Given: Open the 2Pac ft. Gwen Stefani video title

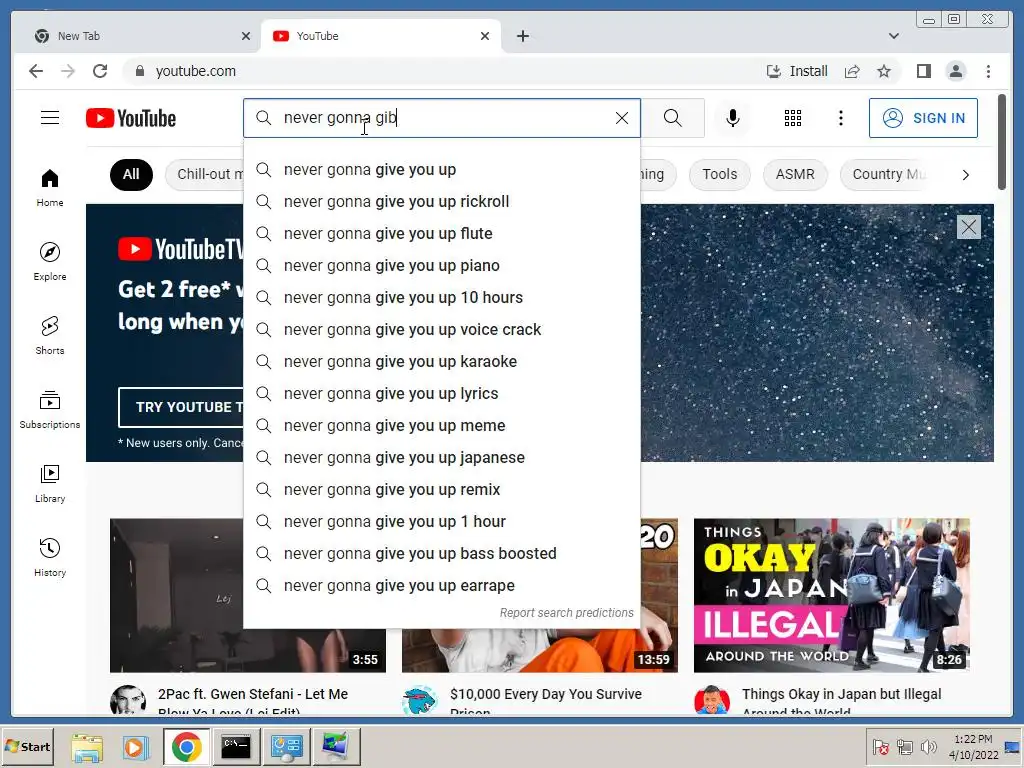Looking at the screenshot, I should pos(253,702).
